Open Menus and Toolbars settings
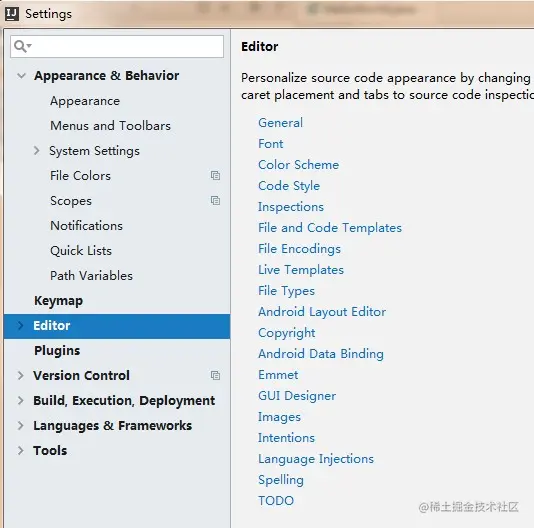Screen dimensions: 534x528 [110, 126]
